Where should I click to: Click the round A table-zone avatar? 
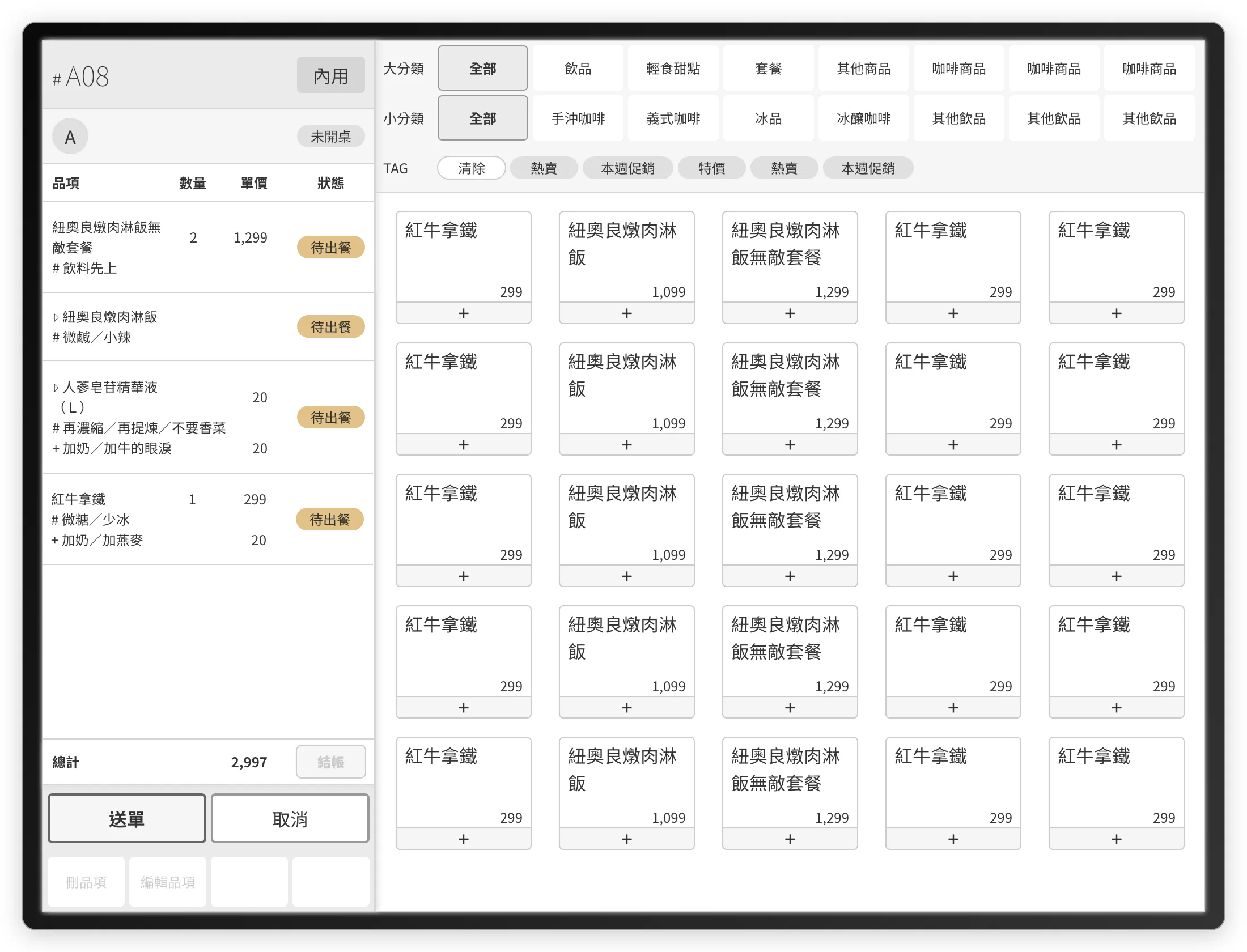tap(70, 137)
